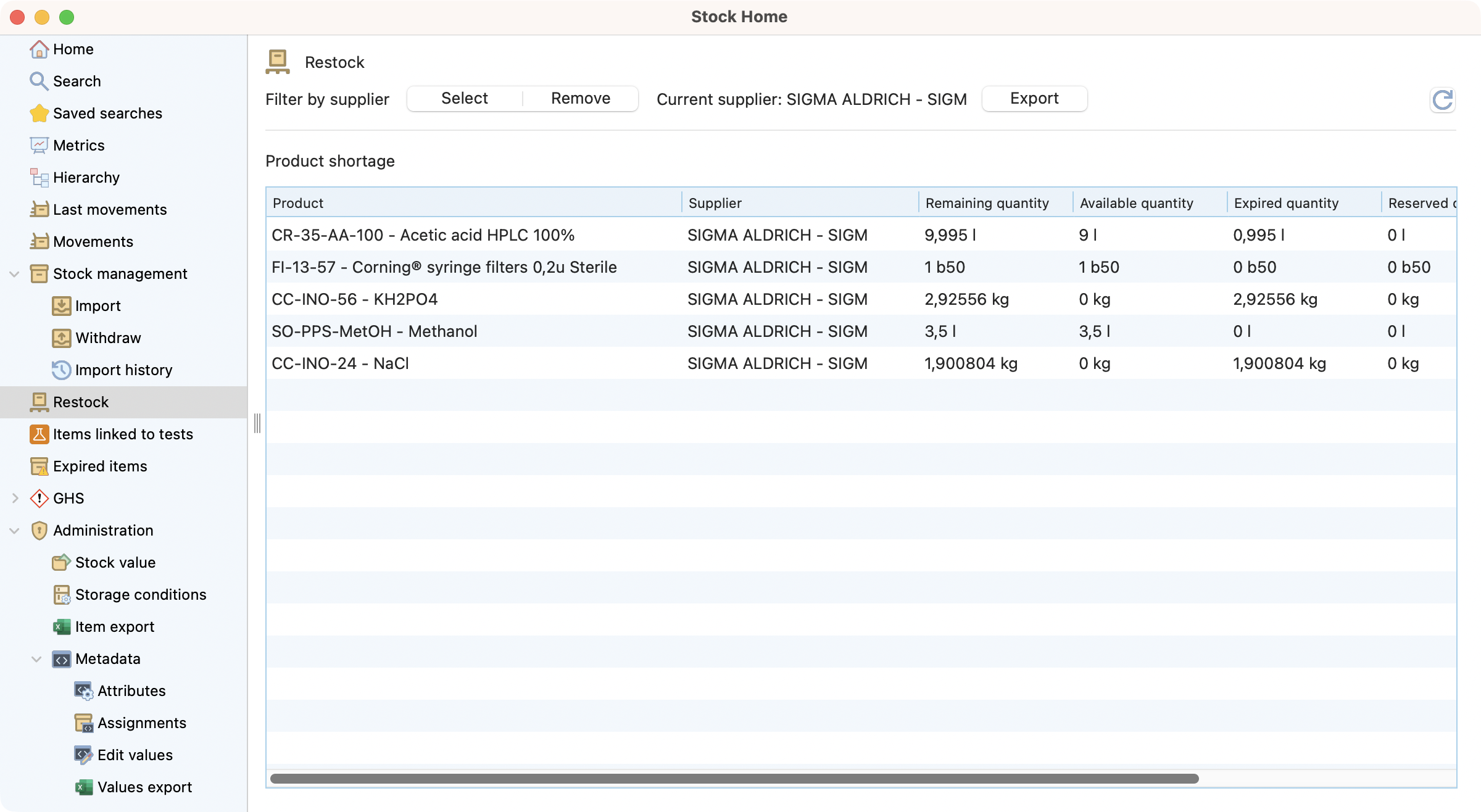Go to Last movements in sidebar
The width and height of the screenshot is (1481, 812).
pyautogui.click(x=110, y=210)
